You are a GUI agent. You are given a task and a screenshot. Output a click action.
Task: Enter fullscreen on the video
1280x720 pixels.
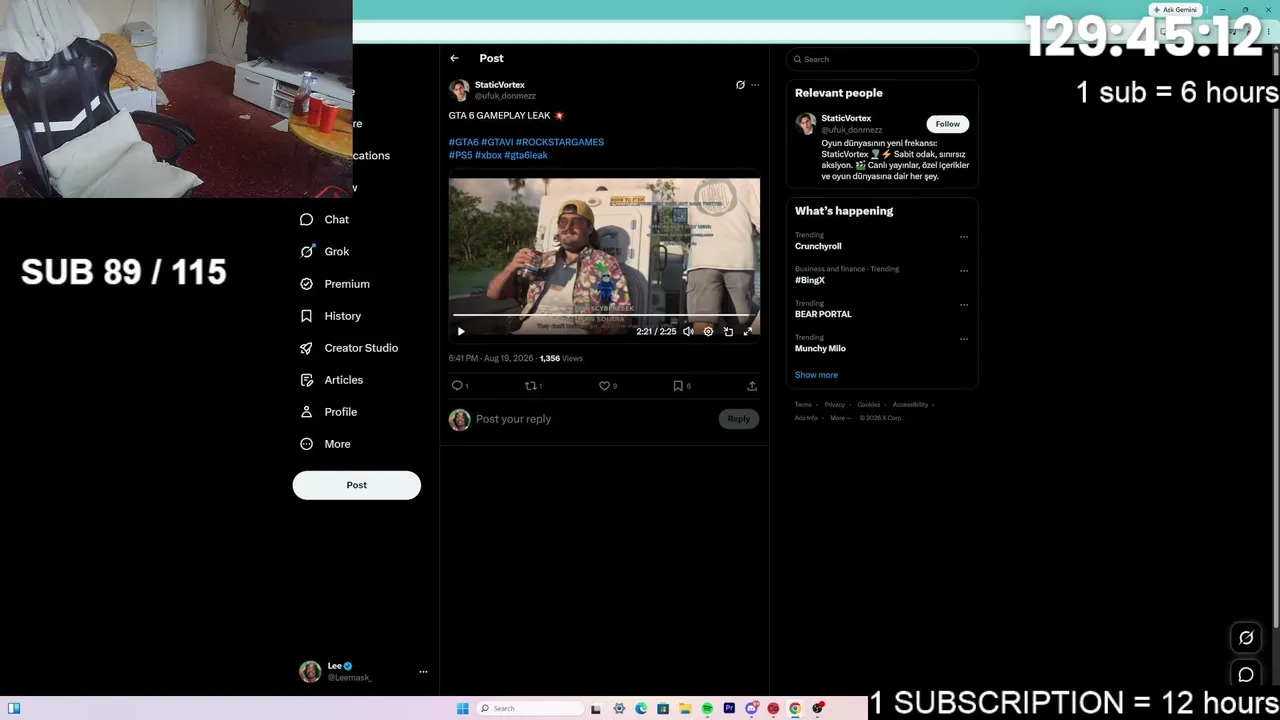coord(747,331)
